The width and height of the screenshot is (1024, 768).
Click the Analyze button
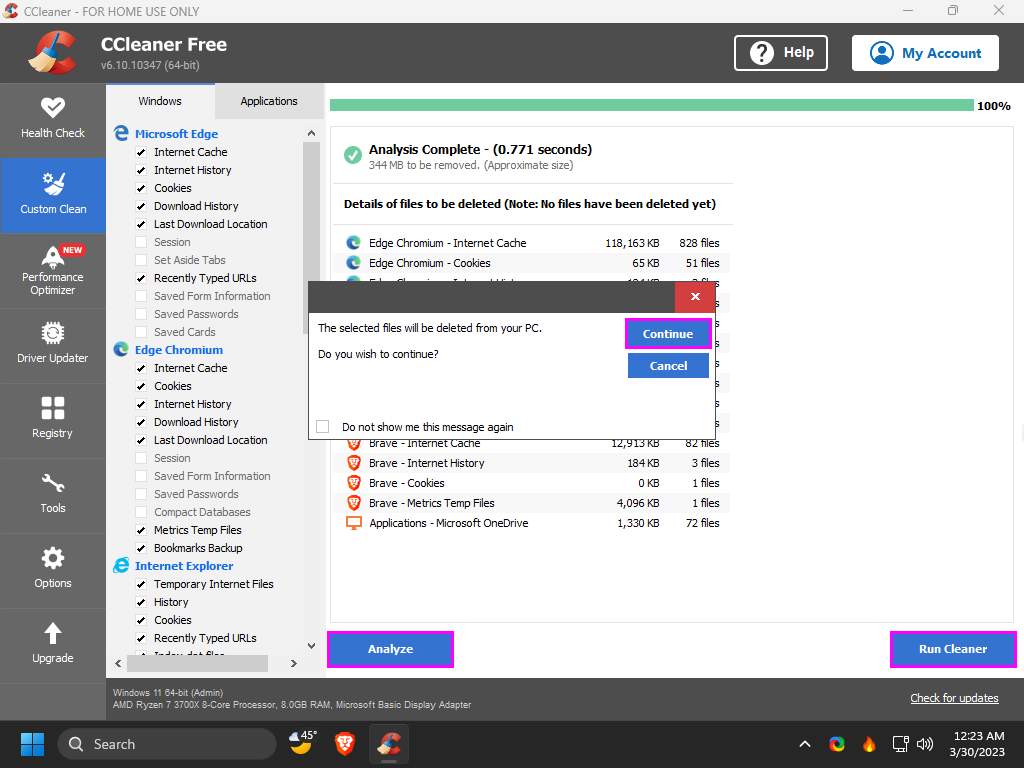[391, 649]
